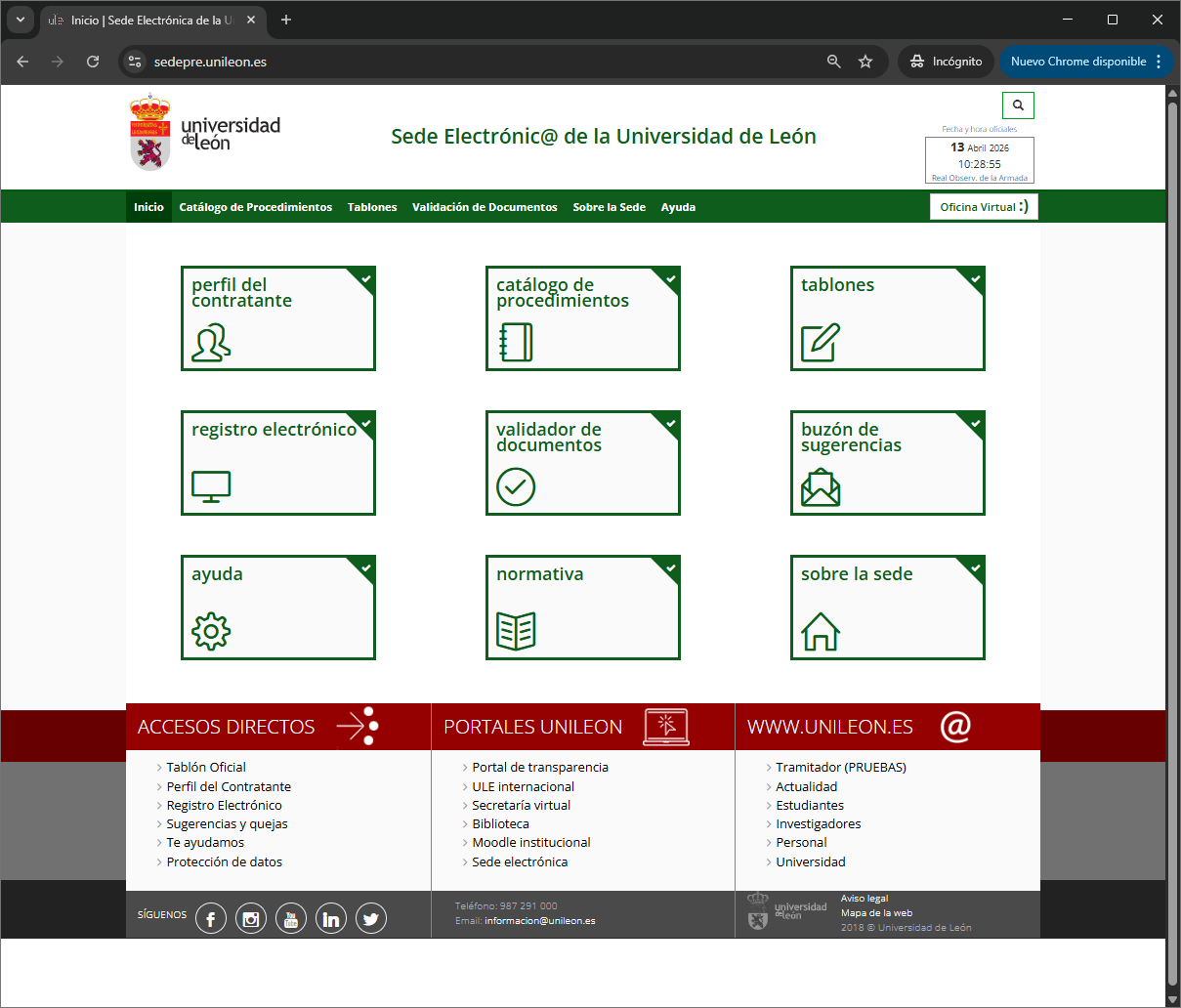Open the Twitter social icon
The width and height of the screenshot is (1181, 1008).
[x=371, y=918]
